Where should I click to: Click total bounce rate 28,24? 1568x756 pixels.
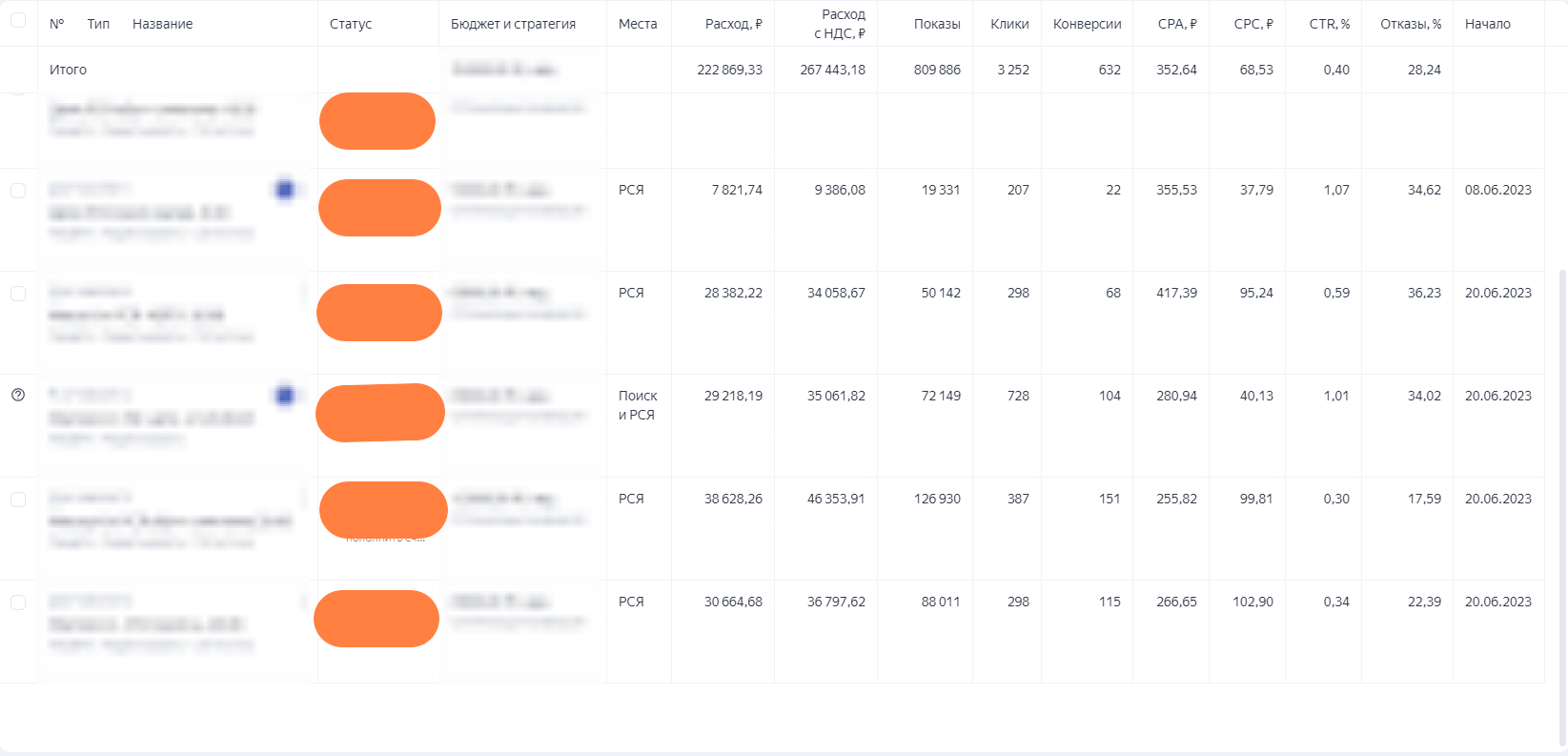click(x=1424, y=70)
